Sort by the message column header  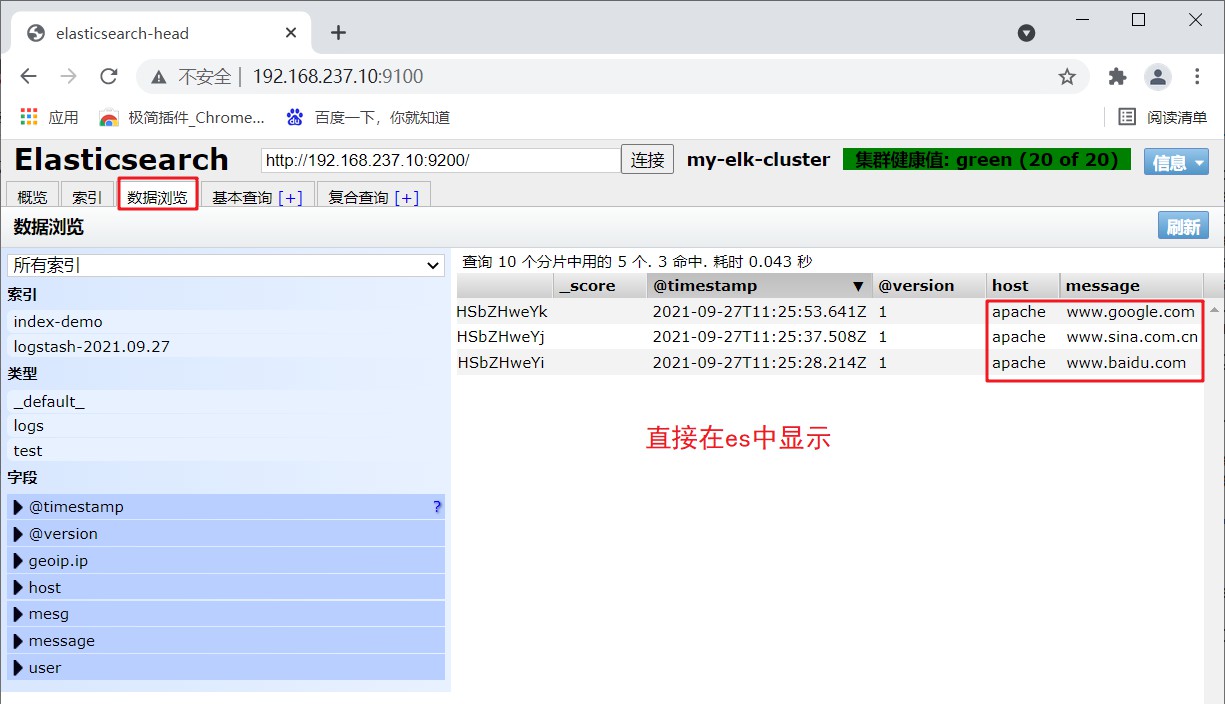(x=1131, y=286)
